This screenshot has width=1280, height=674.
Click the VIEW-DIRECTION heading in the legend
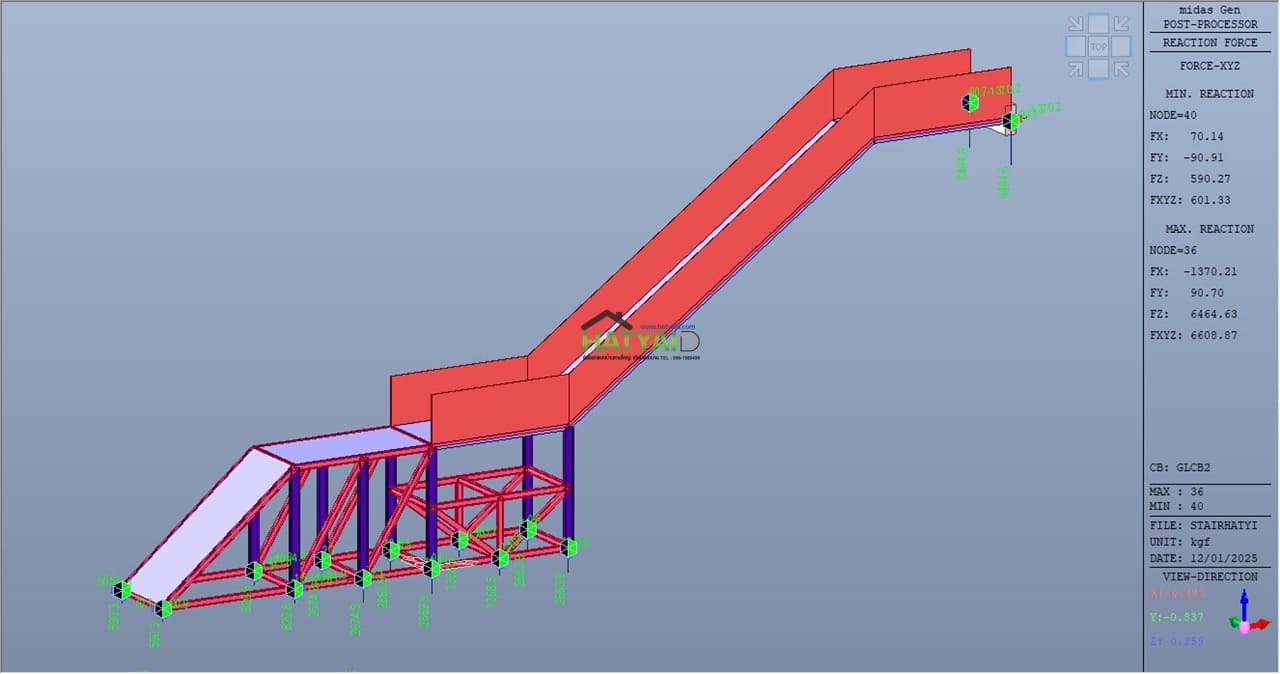[1210, 577]
